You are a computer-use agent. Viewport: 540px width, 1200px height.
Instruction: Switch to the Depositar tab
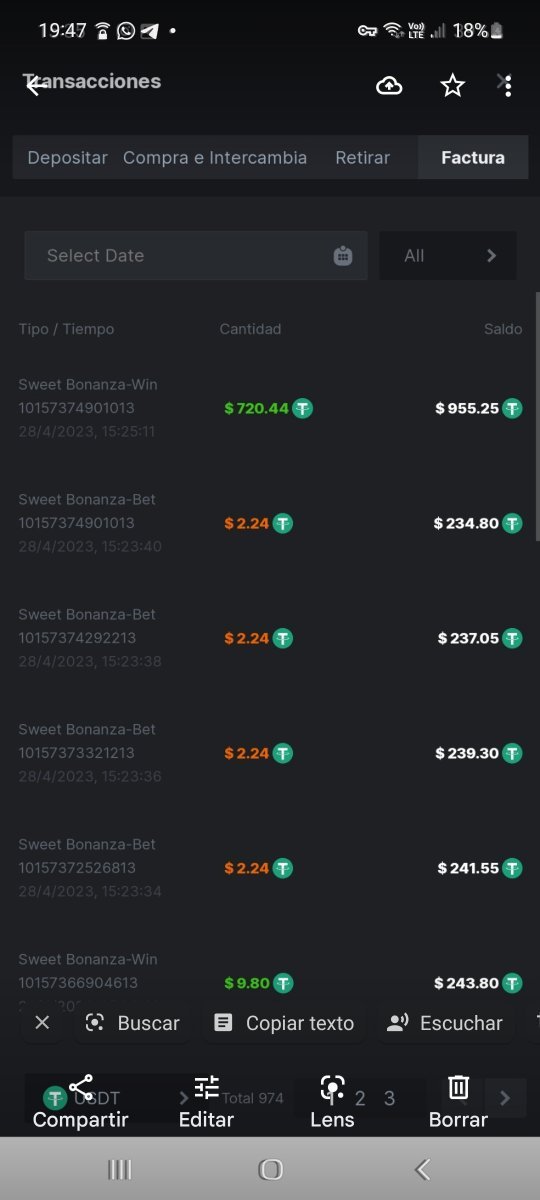point(67,158)
